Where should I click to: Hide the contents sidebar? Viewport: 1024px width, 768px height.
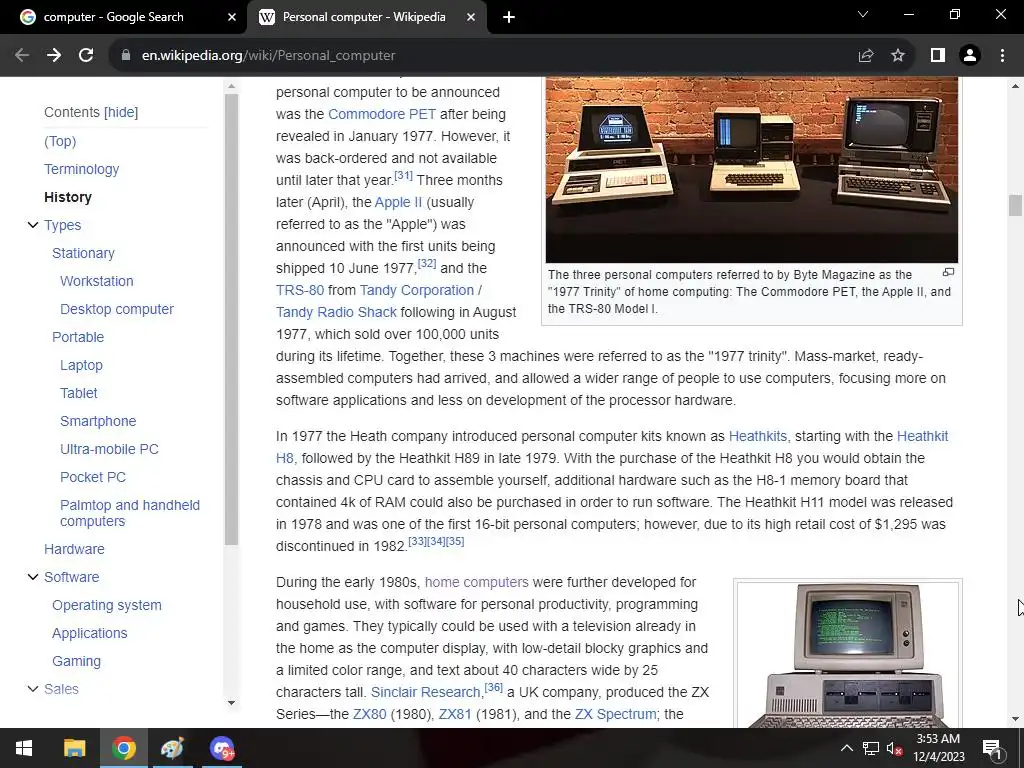point(121,112)
